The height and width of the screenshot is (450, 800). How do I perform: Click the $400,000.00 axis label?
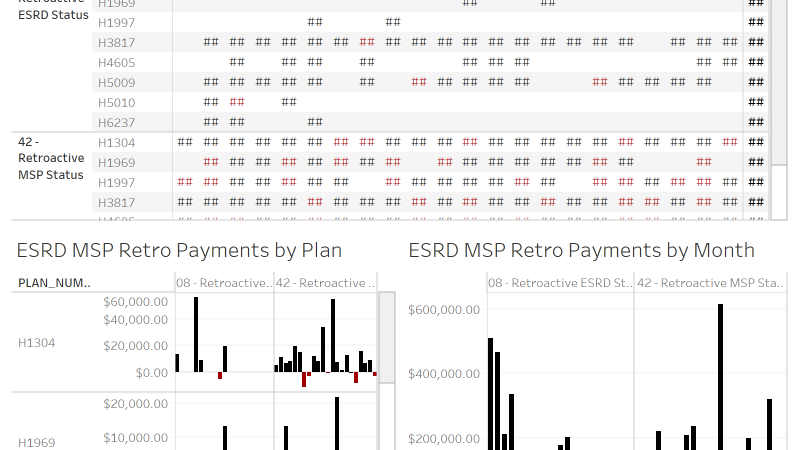coord(444,374)
